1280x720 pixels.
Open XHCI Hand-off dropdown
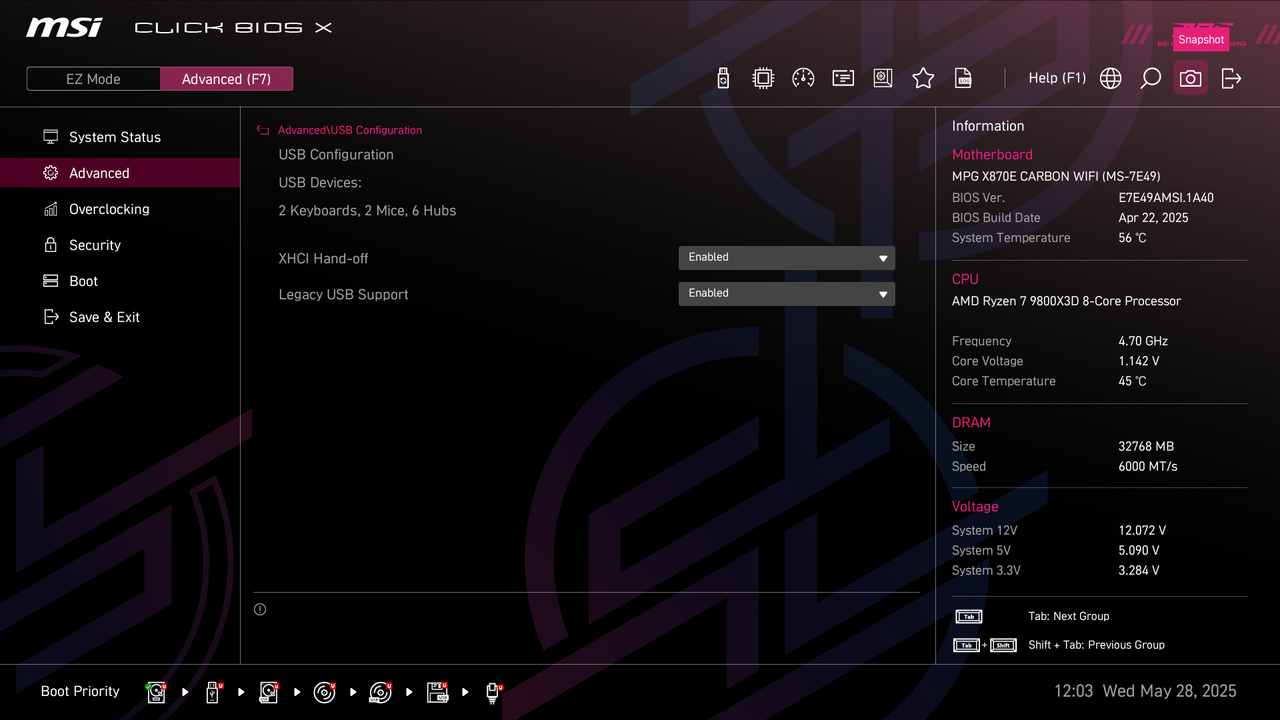pyautogui.click(x=786, y=258)
